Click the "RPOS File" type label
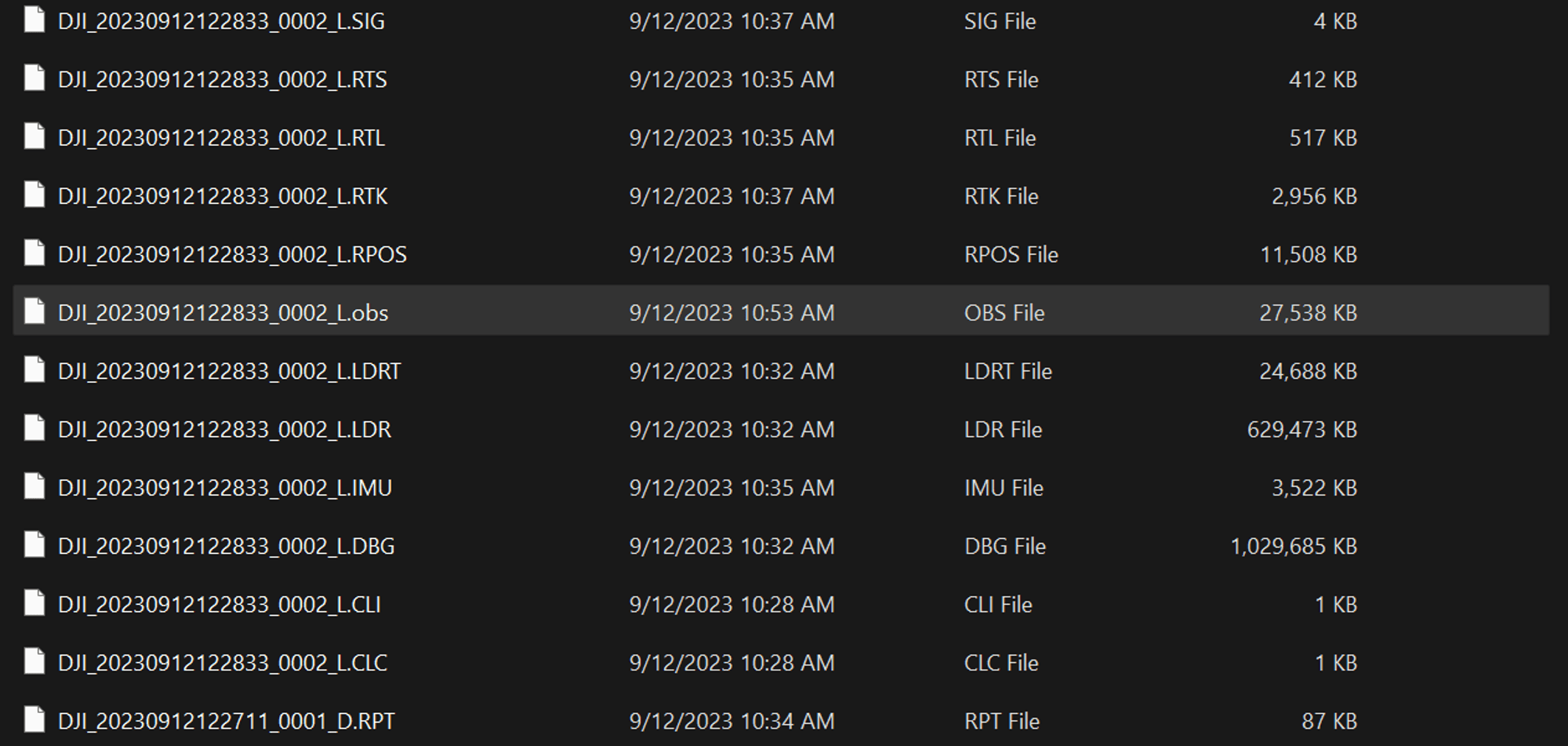Viewport: 1568px width, 746px height. coord(1011,255)
